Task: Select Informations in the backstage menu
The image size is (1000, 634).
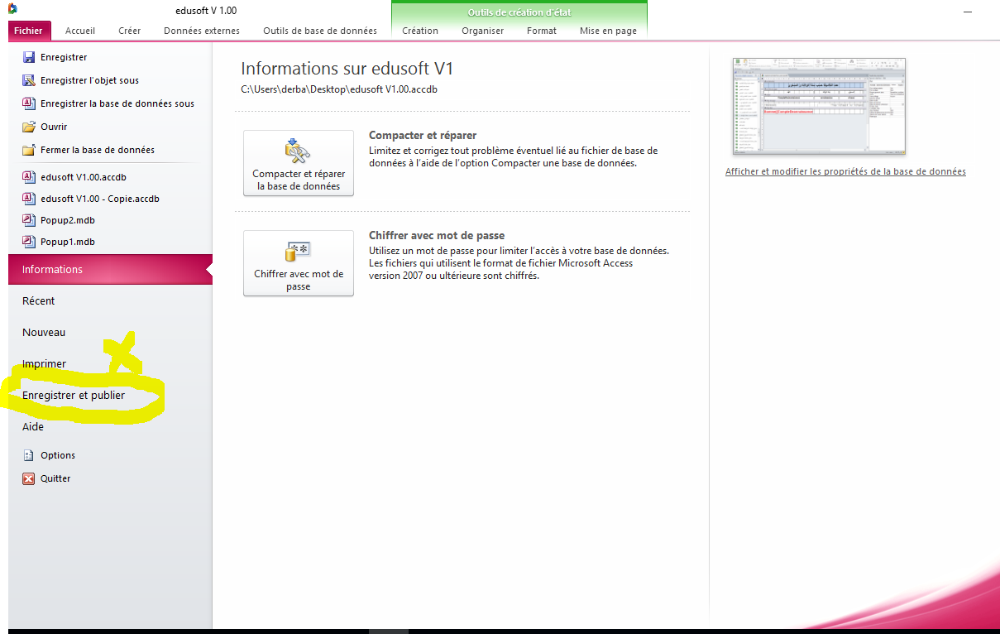Action: (110, 269)
